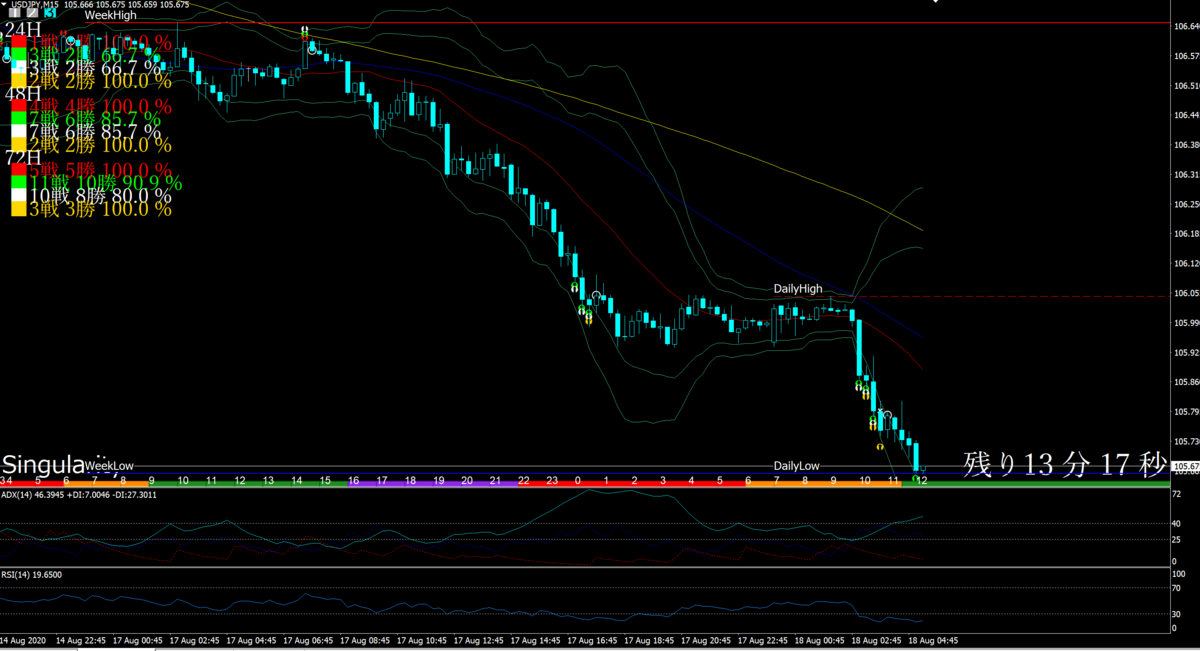Click the Singula indicator name label
Image resolution: width=1200 pixels, height=651 pixels.
[42, 466]
